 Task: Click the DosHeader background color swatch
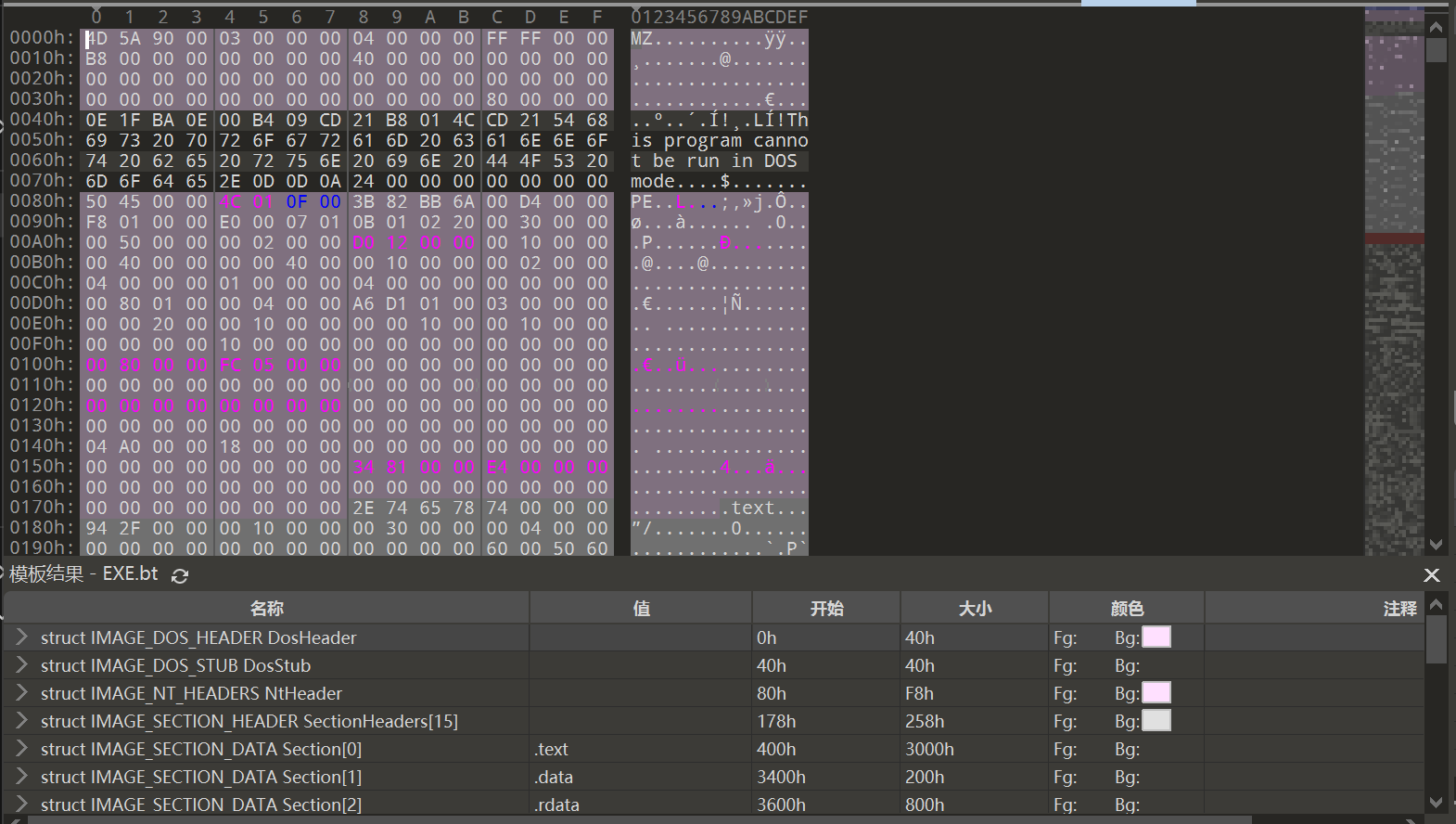tap(1156, 637)
